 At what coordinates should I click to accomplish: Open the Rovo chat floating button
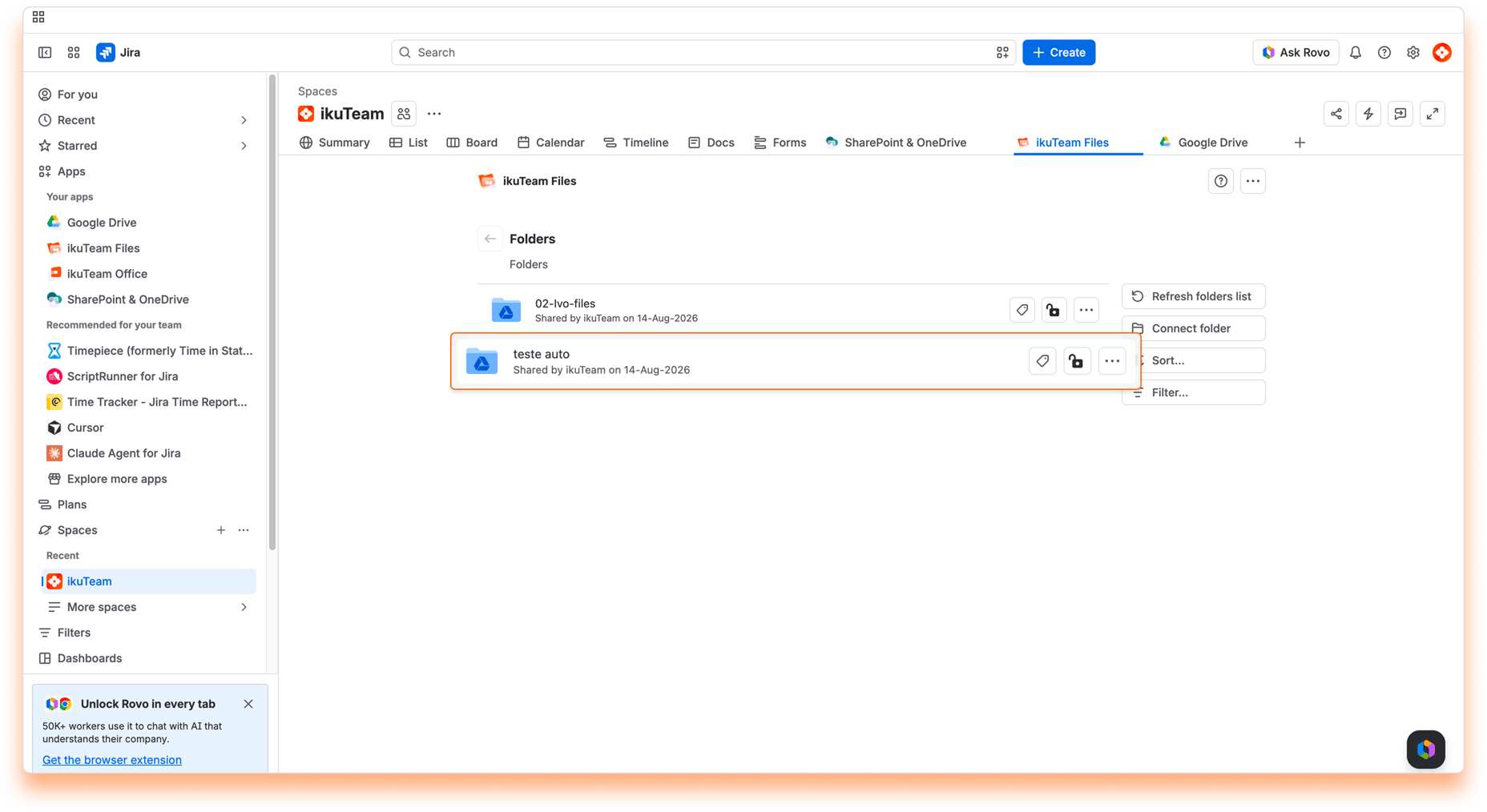point(1425,749)
